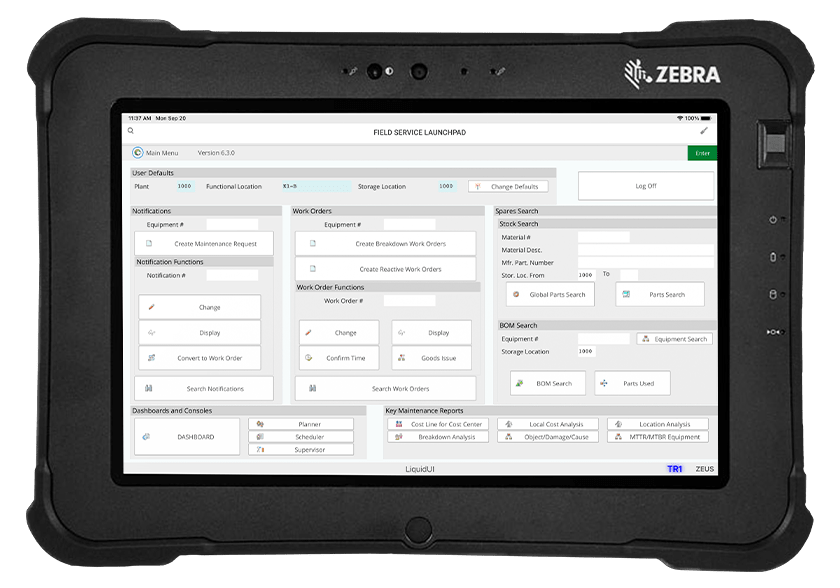This screenshot has width=840, height=588.
Task: Click the Work Order # input field
Action: pyautogui.click(x=409, y=301)
